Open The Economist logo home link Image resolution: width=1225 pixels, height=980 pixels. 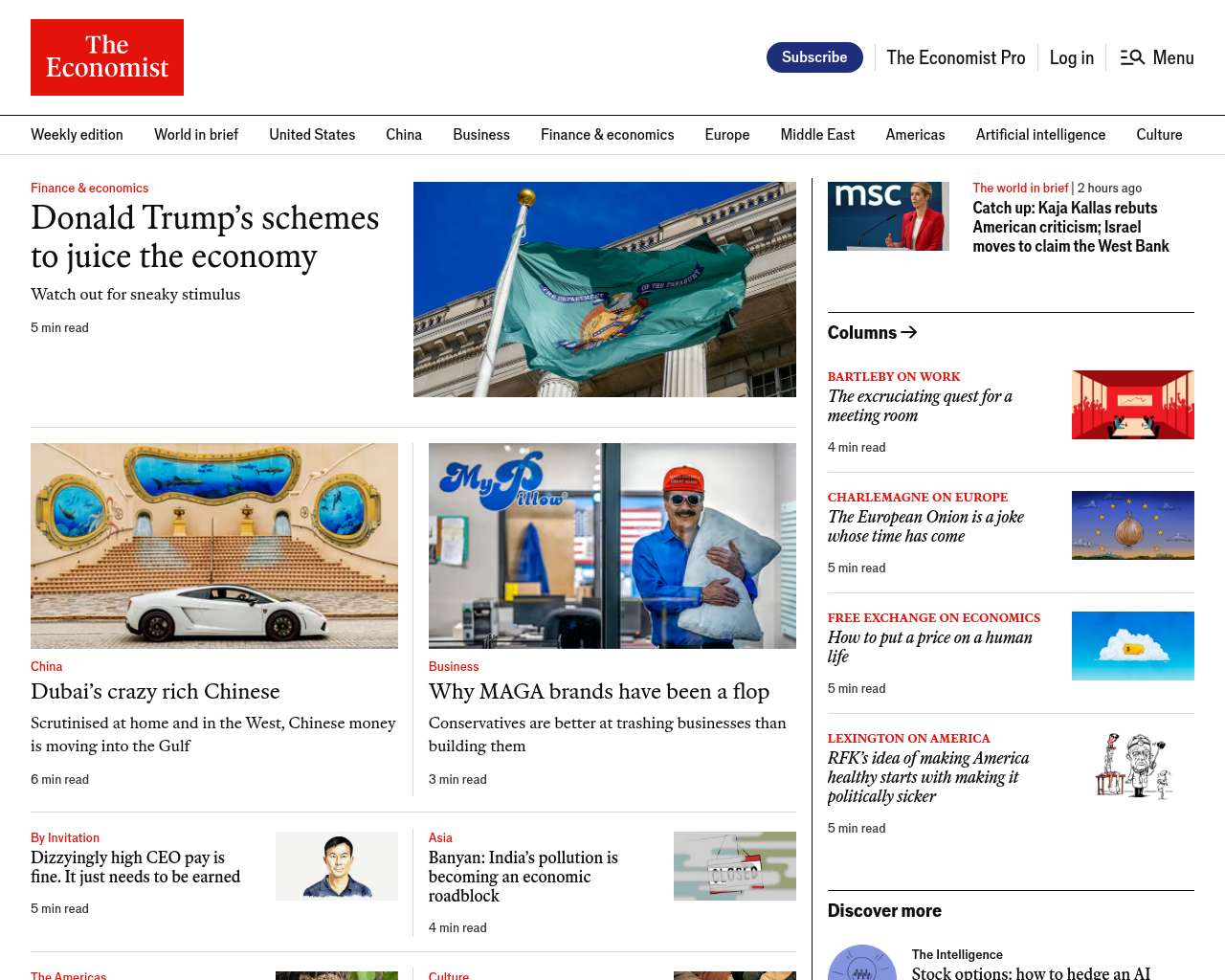click(107, 57)
